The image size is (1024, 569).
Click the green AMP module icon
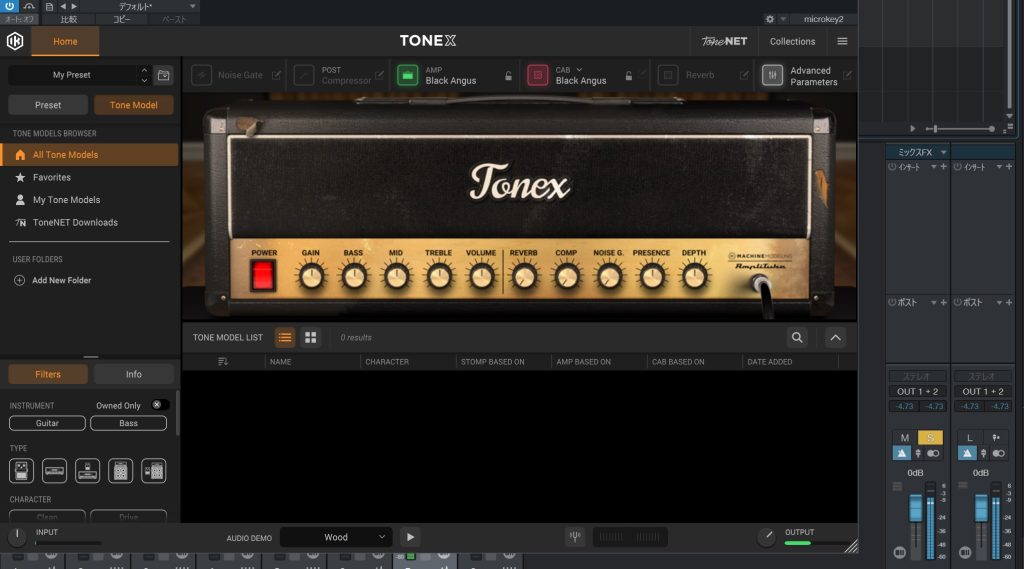click(x=407, y=75)
